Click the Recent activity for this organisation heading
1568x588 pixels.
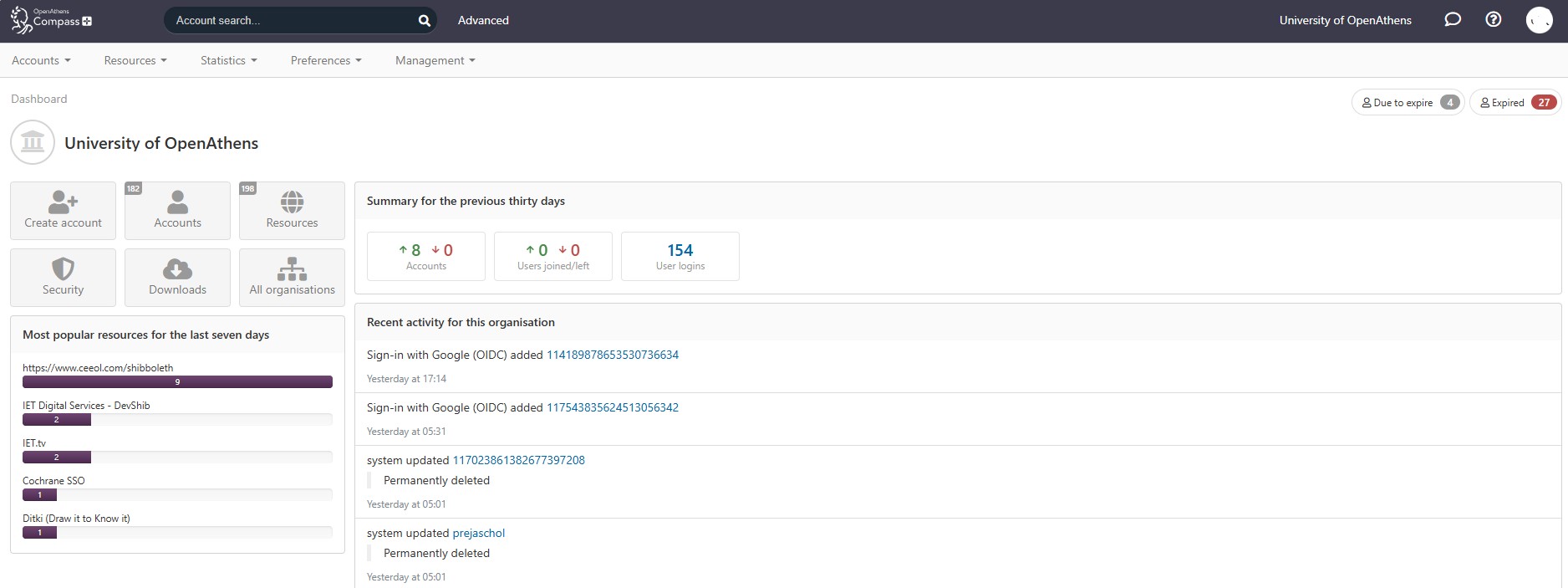(x=461, y=322)
